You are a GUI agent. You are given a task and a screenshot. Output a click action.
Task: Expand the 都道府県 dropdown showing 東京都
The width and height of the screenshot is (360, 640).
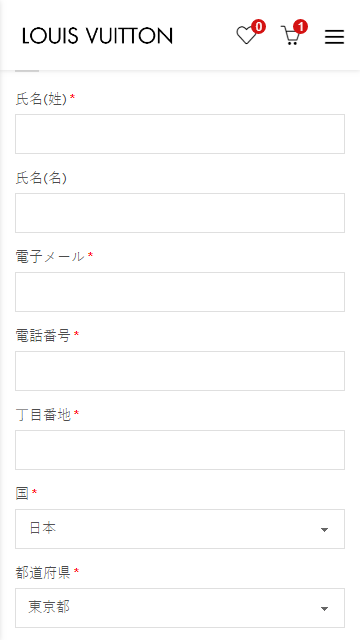click(180, 608)
